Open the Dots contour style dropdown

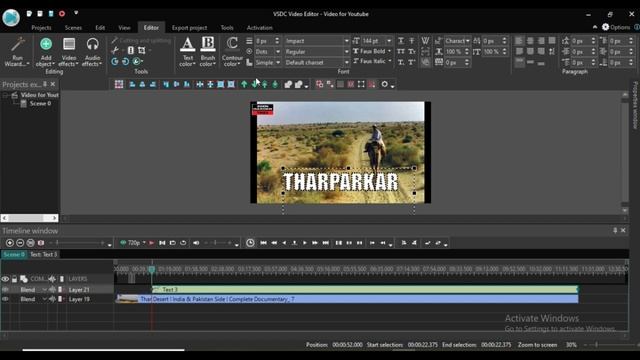(x=268, y=51)
